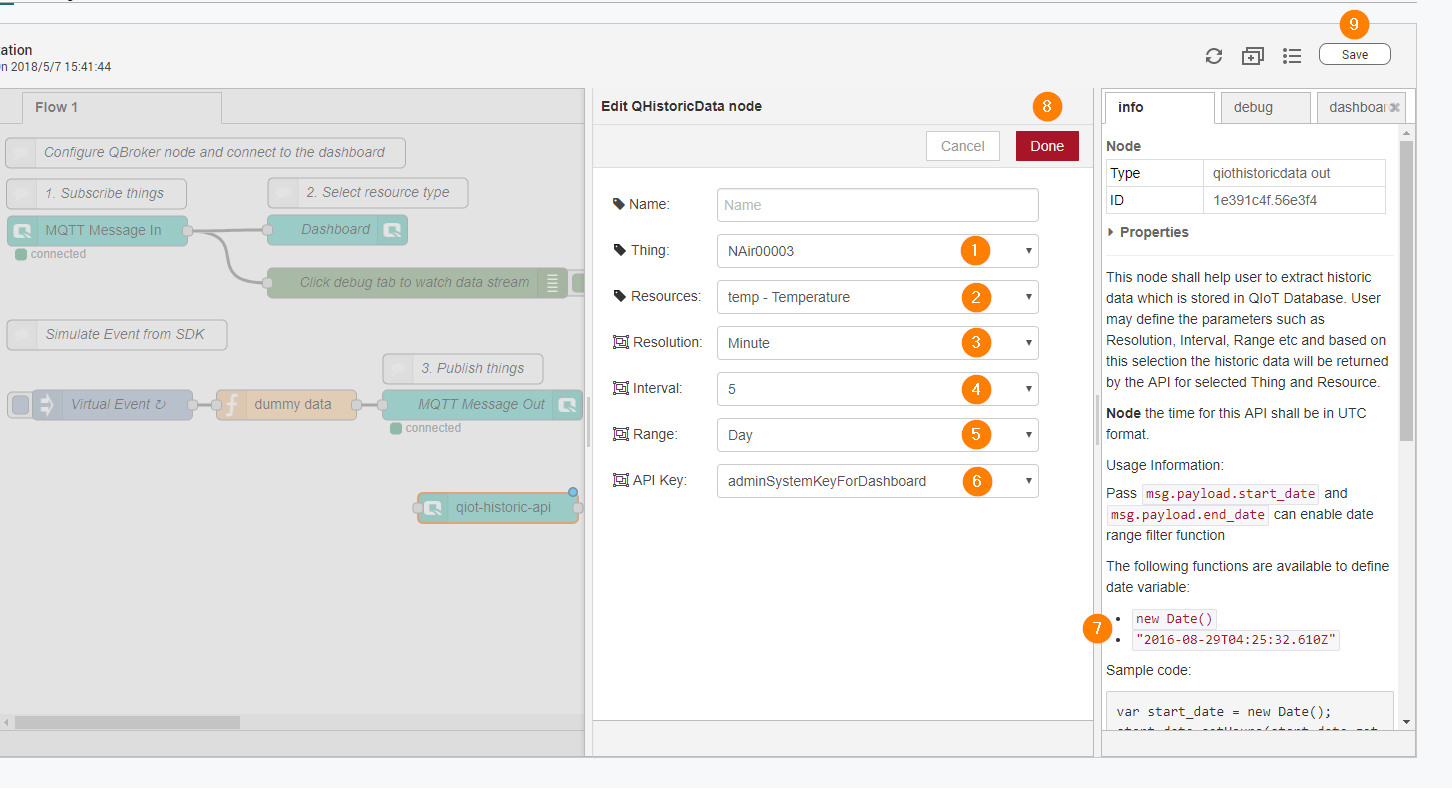Click into the Name input field
This screenshot has width=1452, height=790.
click(877, 205)
